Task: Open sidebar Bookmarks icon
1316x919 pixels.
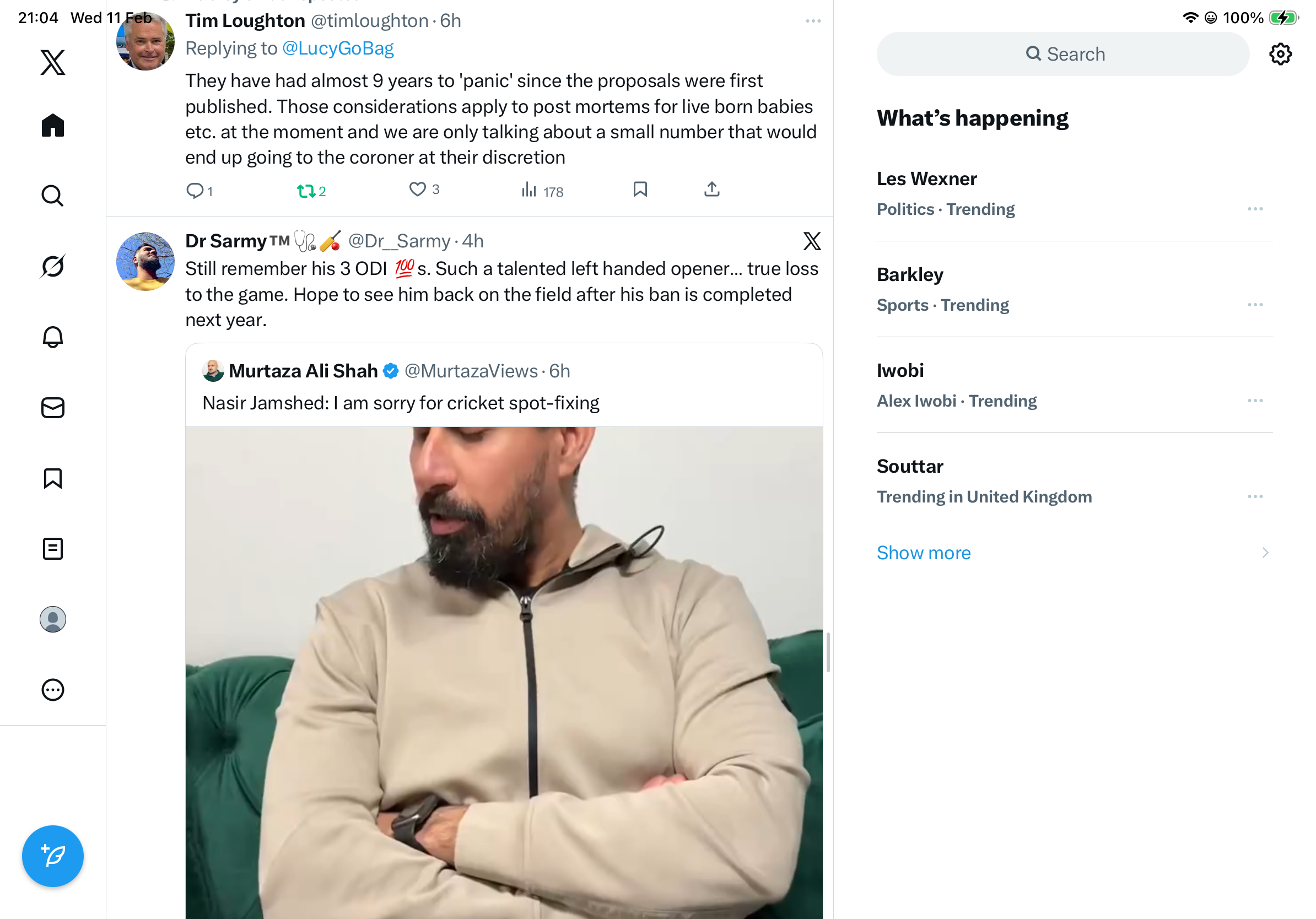Action: (x=53, y=478)
